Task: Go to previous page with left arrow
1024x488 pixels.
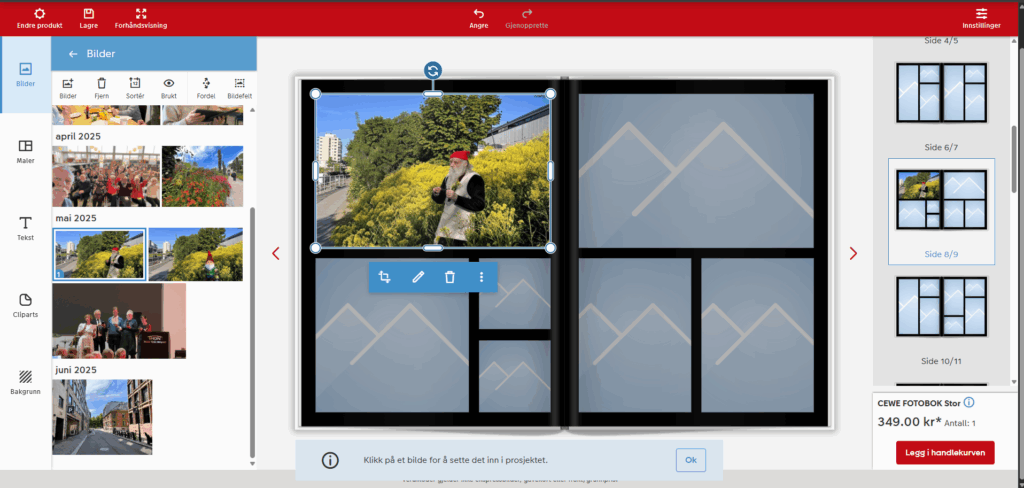Action: pyautogui.click(x=276, y=254)
